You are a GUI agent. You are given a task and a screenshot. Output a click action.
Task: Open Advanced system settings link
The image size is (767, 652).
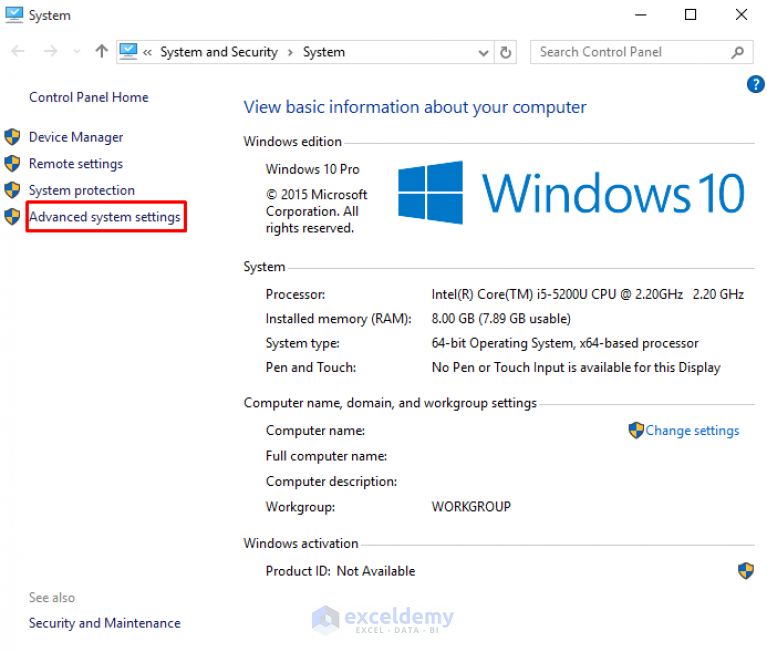(105, 217)
